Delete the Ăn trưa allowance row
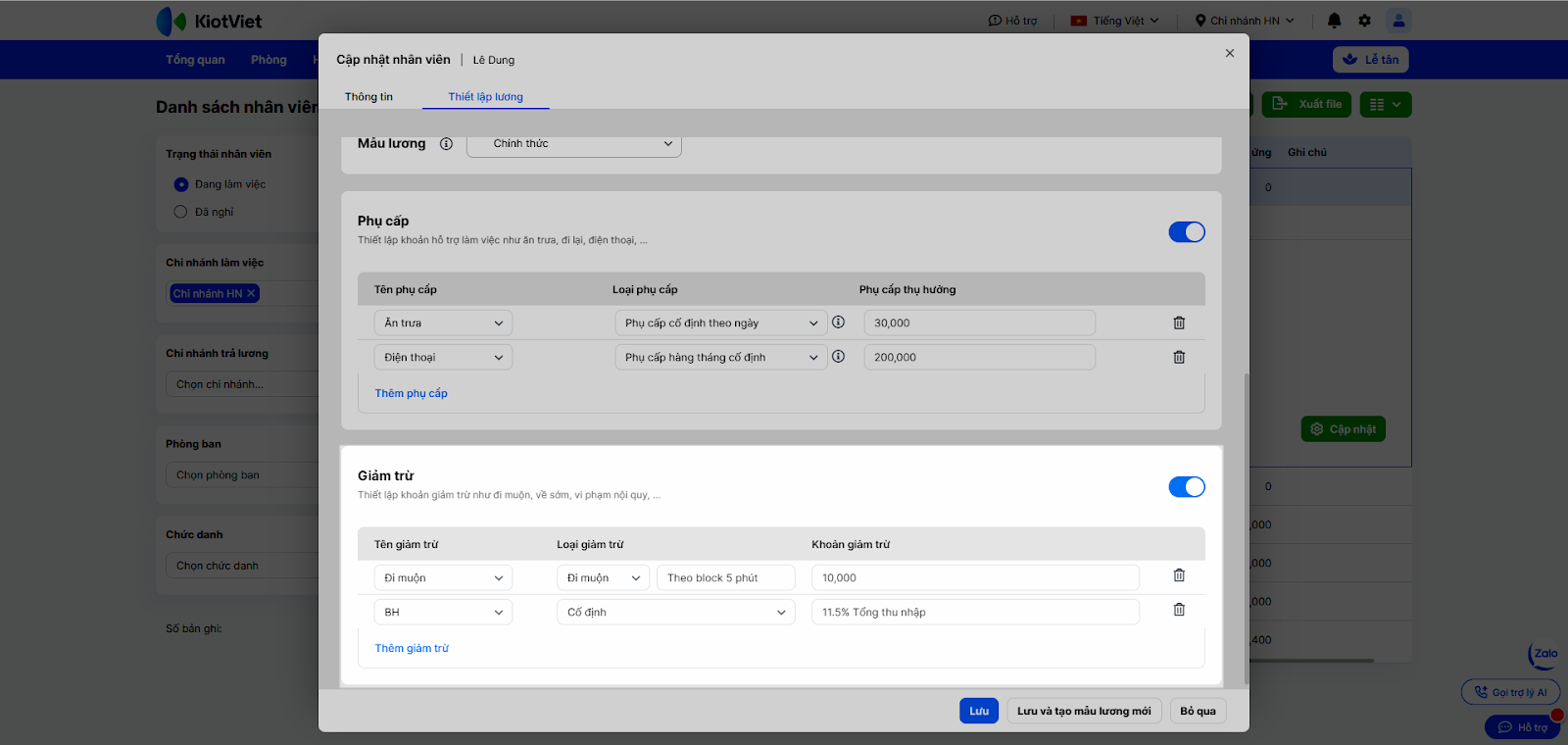Image resolution: width=1568 pixels, height=745 pixels. click(x=1179, y=323)
